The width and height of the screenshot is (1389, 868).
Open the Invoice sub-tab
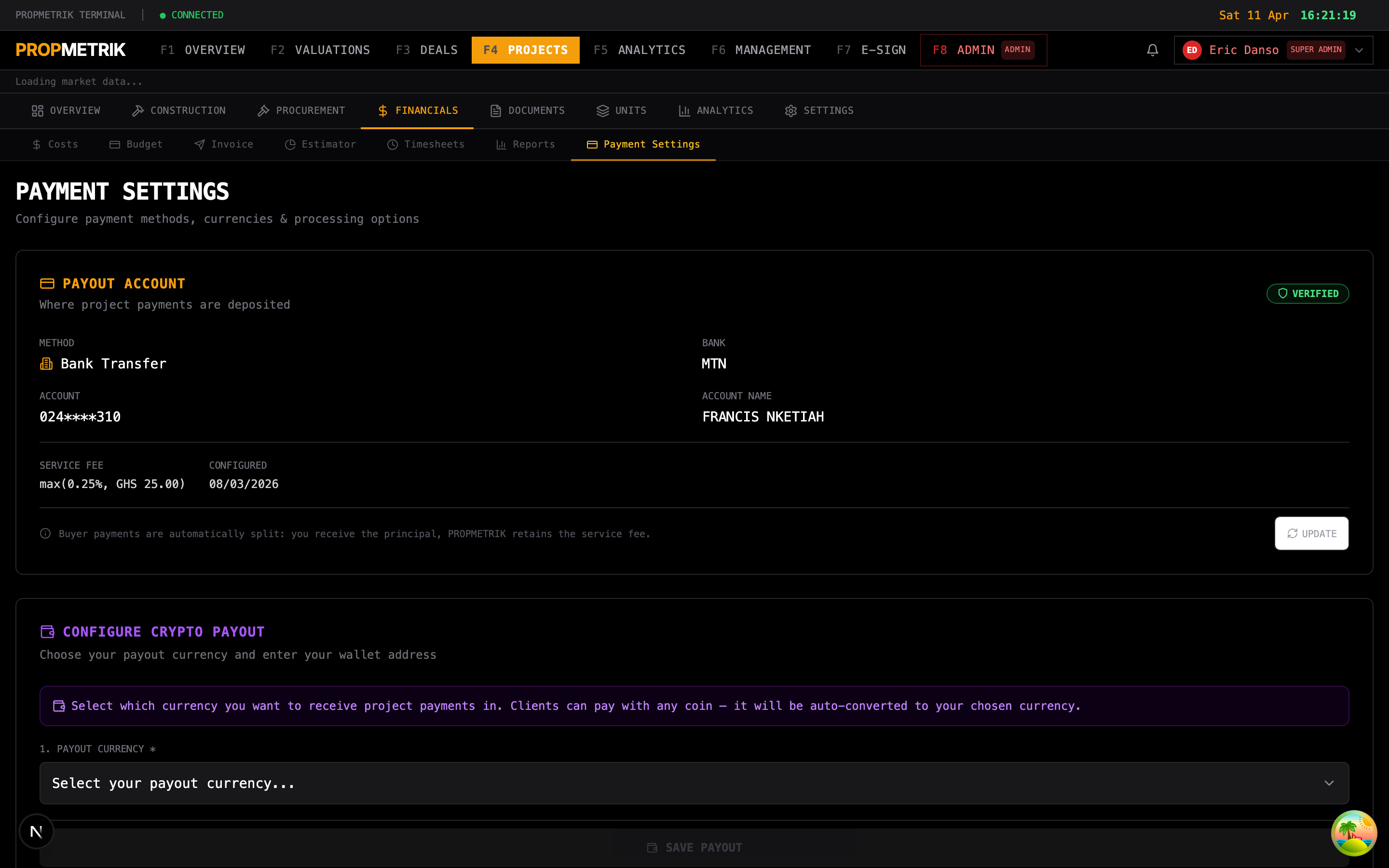click(223, 144)
